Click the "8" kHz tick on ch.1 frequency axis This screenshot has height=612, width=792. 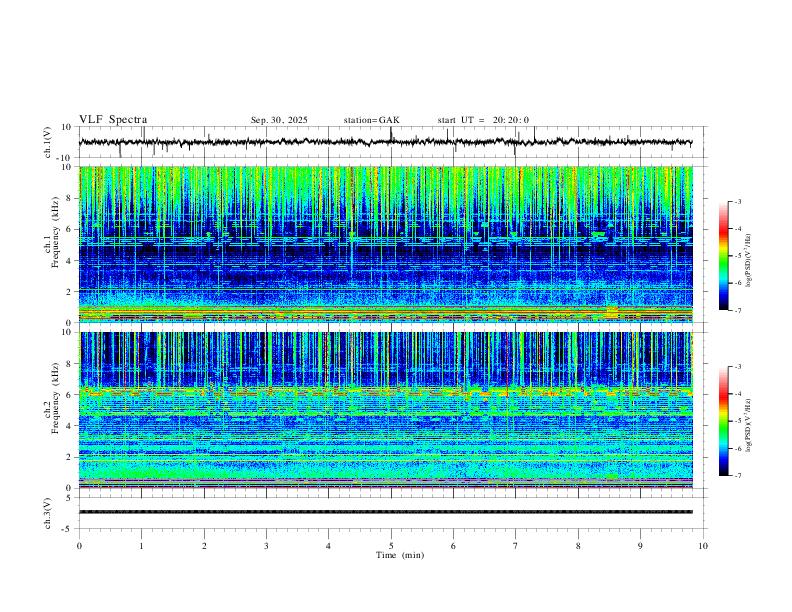point(70,198)
